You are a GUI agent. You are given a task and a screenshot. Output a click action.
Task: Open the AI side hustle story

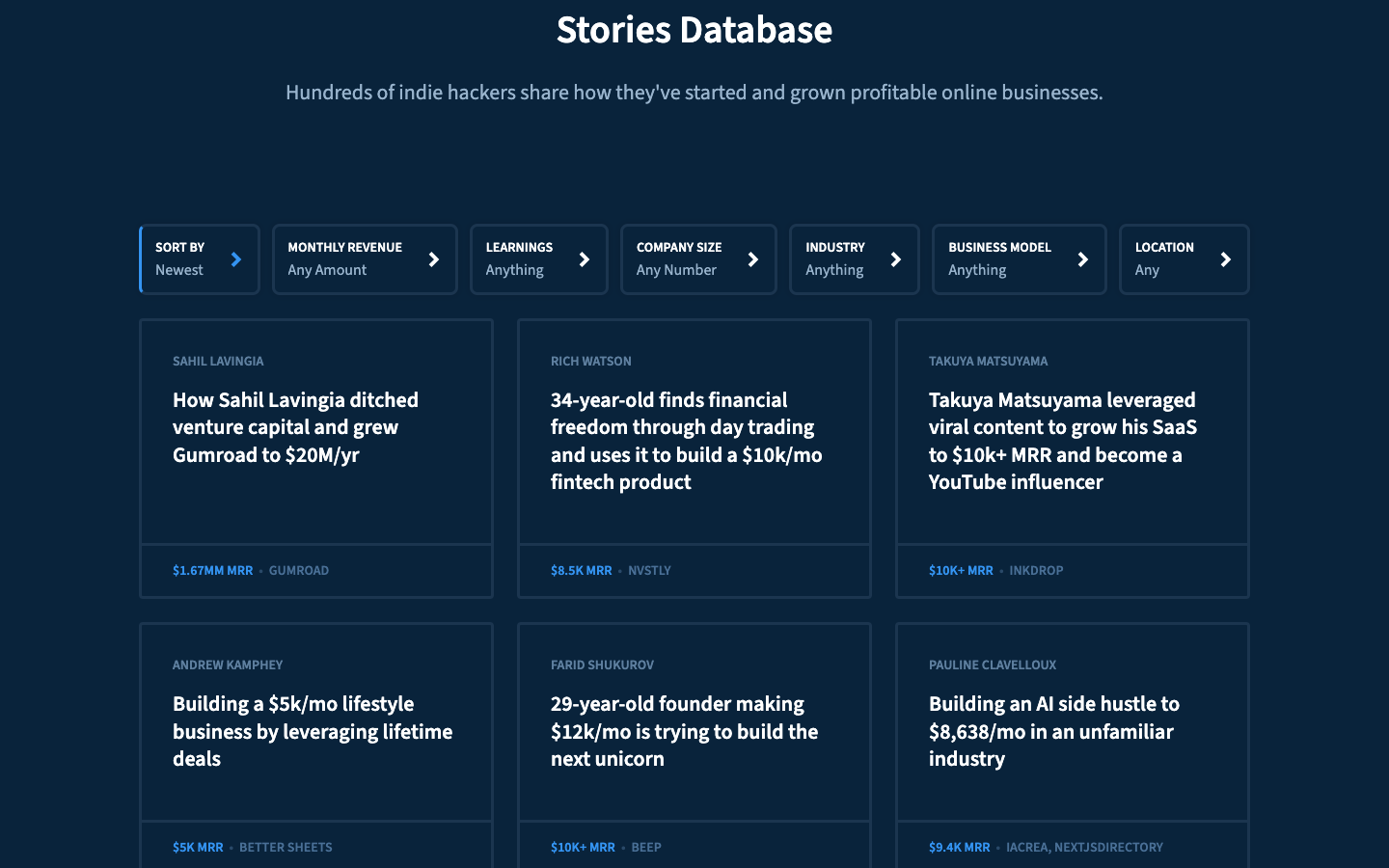click(x=1053, y=731)
